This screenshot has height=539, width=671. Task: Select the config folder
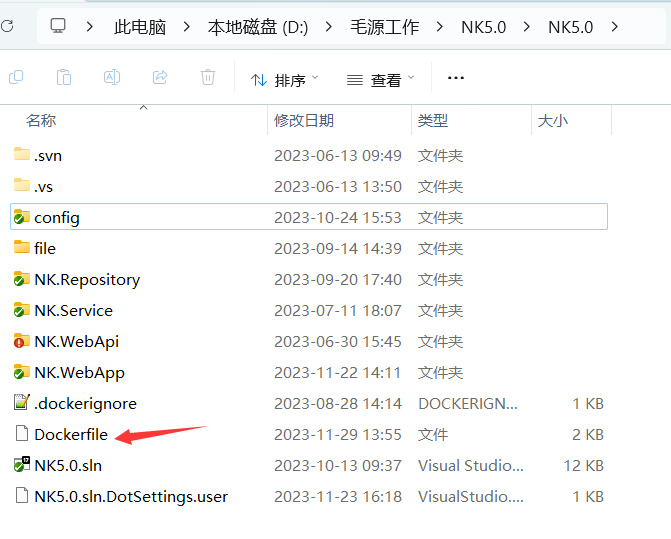[x=56, y=217]
